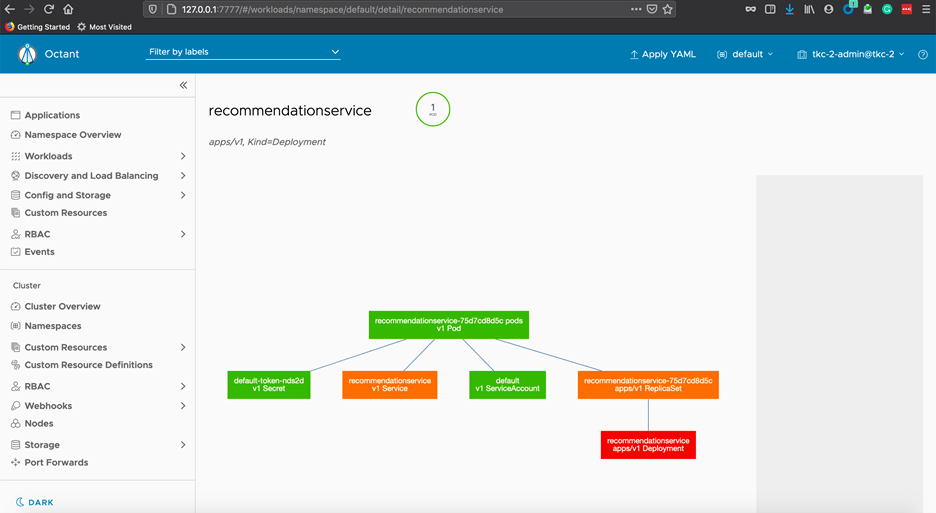Viewport: 936px width, 513px height.
Task: Open the Firefox hamburger menu
Action: (926, 9)
